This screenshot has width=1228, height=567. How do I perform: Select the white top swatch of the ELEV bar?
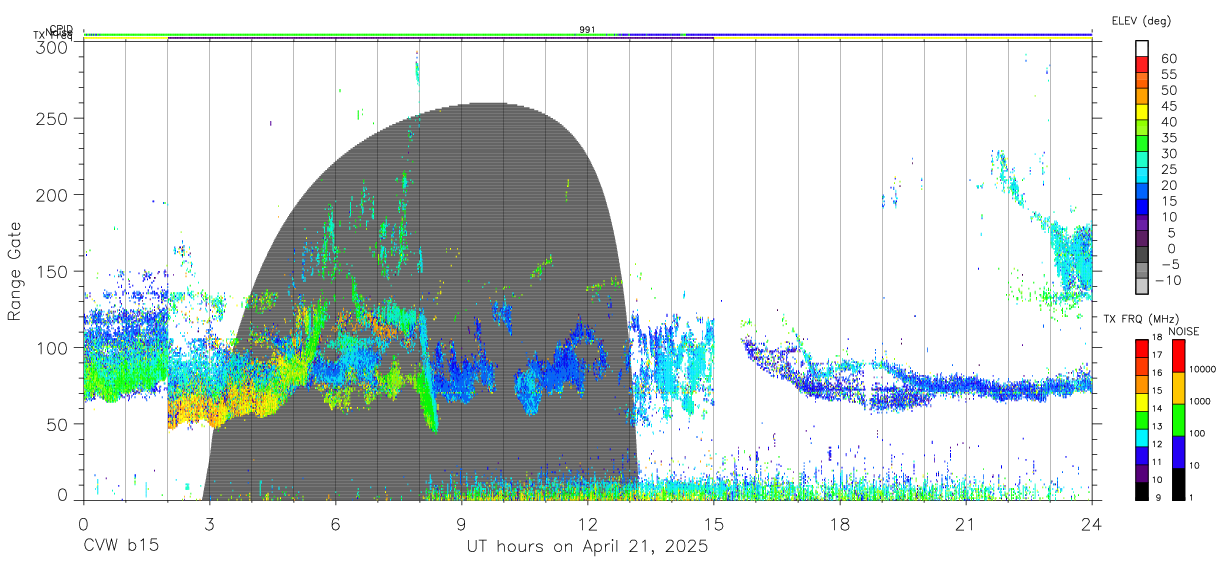[x=1142, y=49]
